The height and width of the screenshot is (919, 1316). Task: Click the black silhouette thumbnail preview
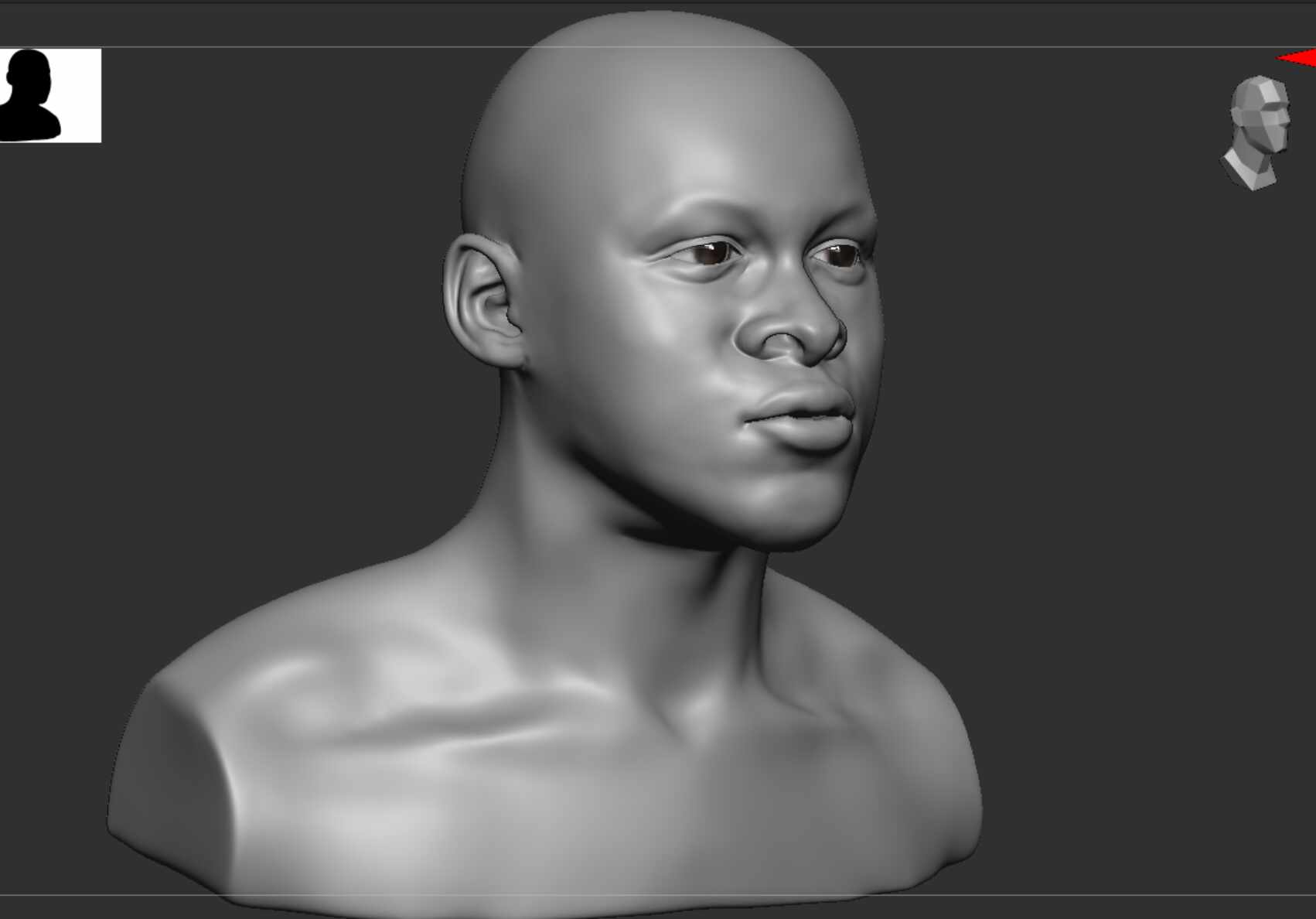50,95
